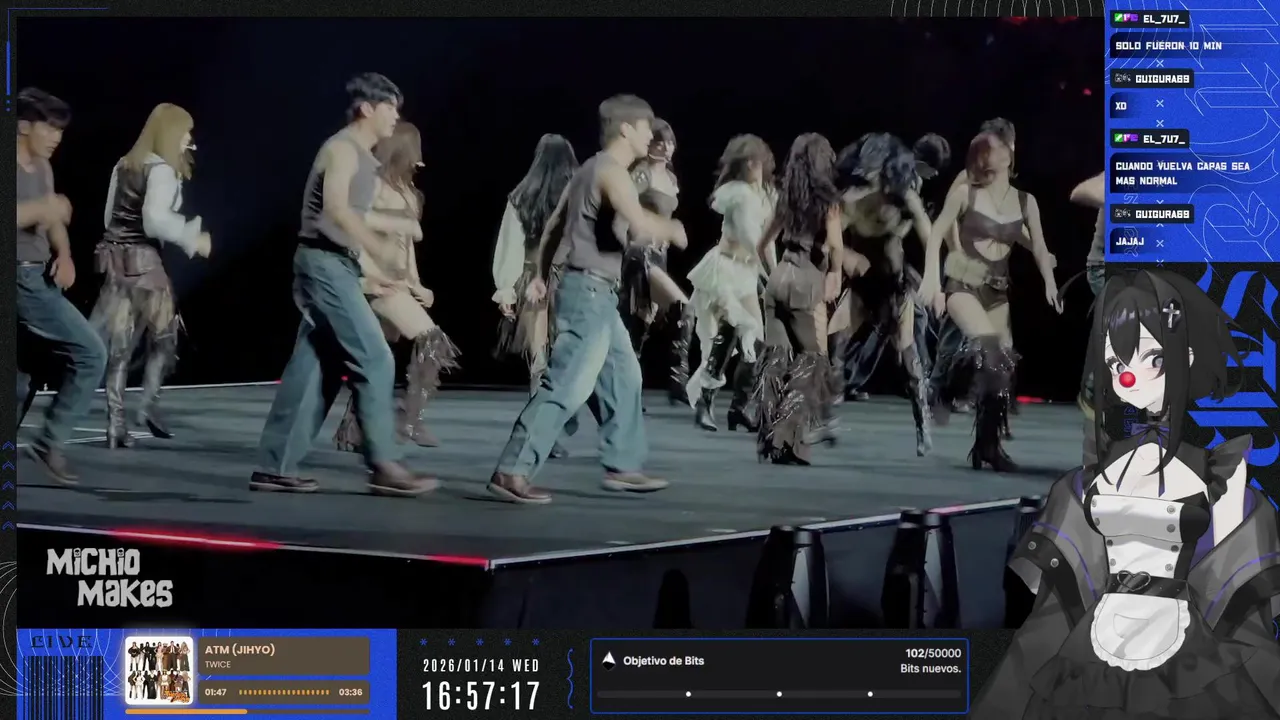Click the date 2026/01/14 WED
The height and width of the screenshot is (720, 1280).
(481, 666)
